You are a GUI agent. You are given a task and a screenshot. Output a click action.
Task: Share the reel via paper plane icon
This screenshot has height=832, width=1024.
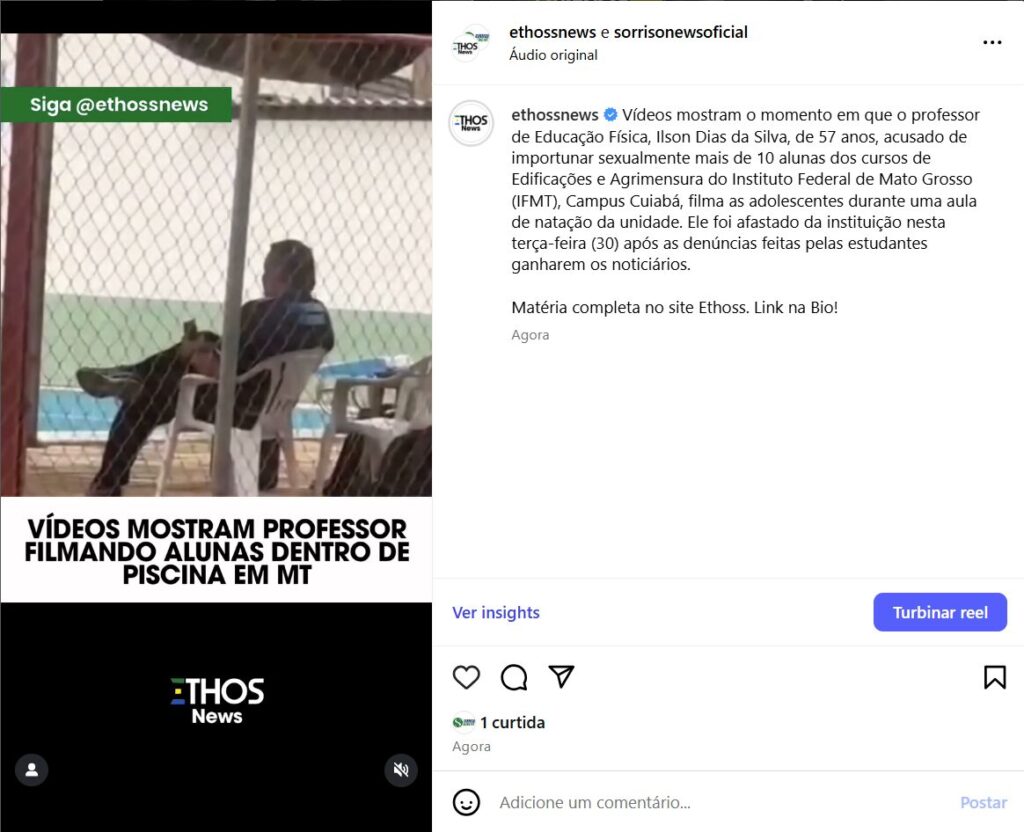coord(561,677)
